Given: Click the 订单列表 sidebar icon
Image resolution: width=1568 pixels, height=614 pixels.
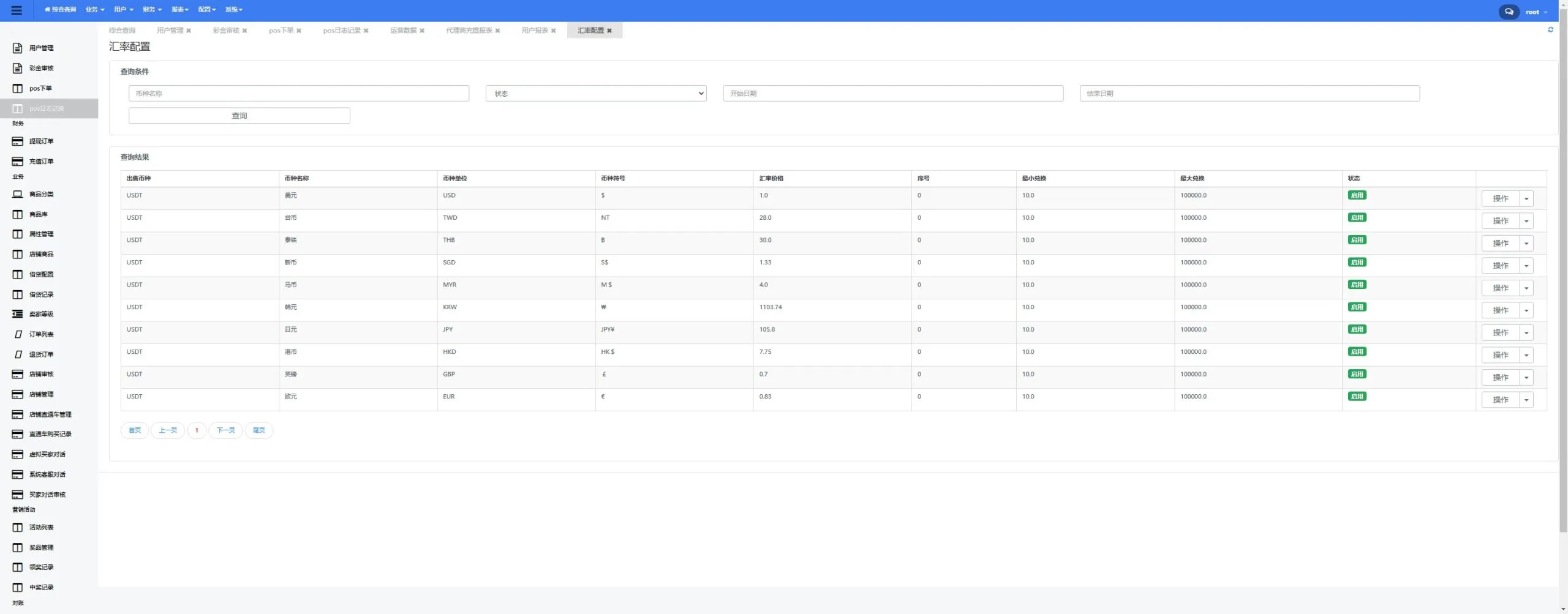Looking at the screenshot, I should (18, 334).
